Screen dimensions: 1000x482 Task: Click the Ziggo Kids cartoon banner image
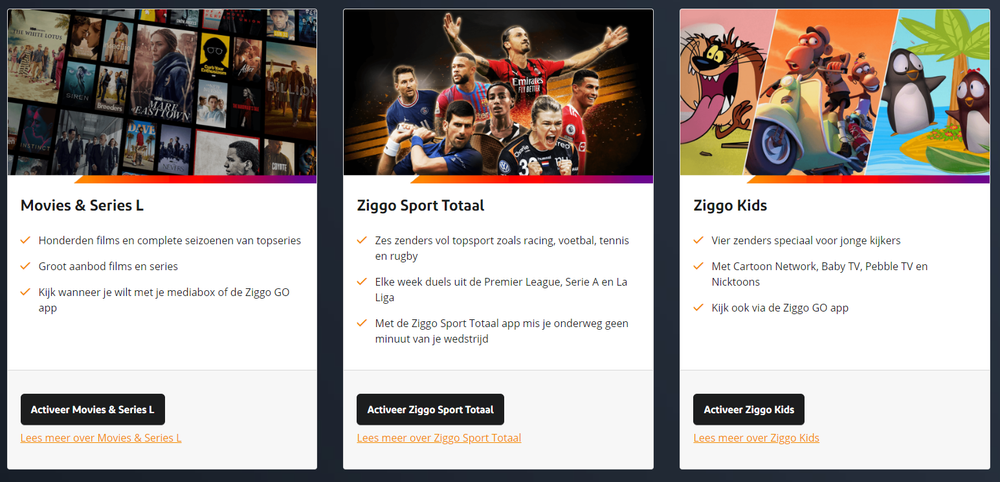tap(835, 92)
